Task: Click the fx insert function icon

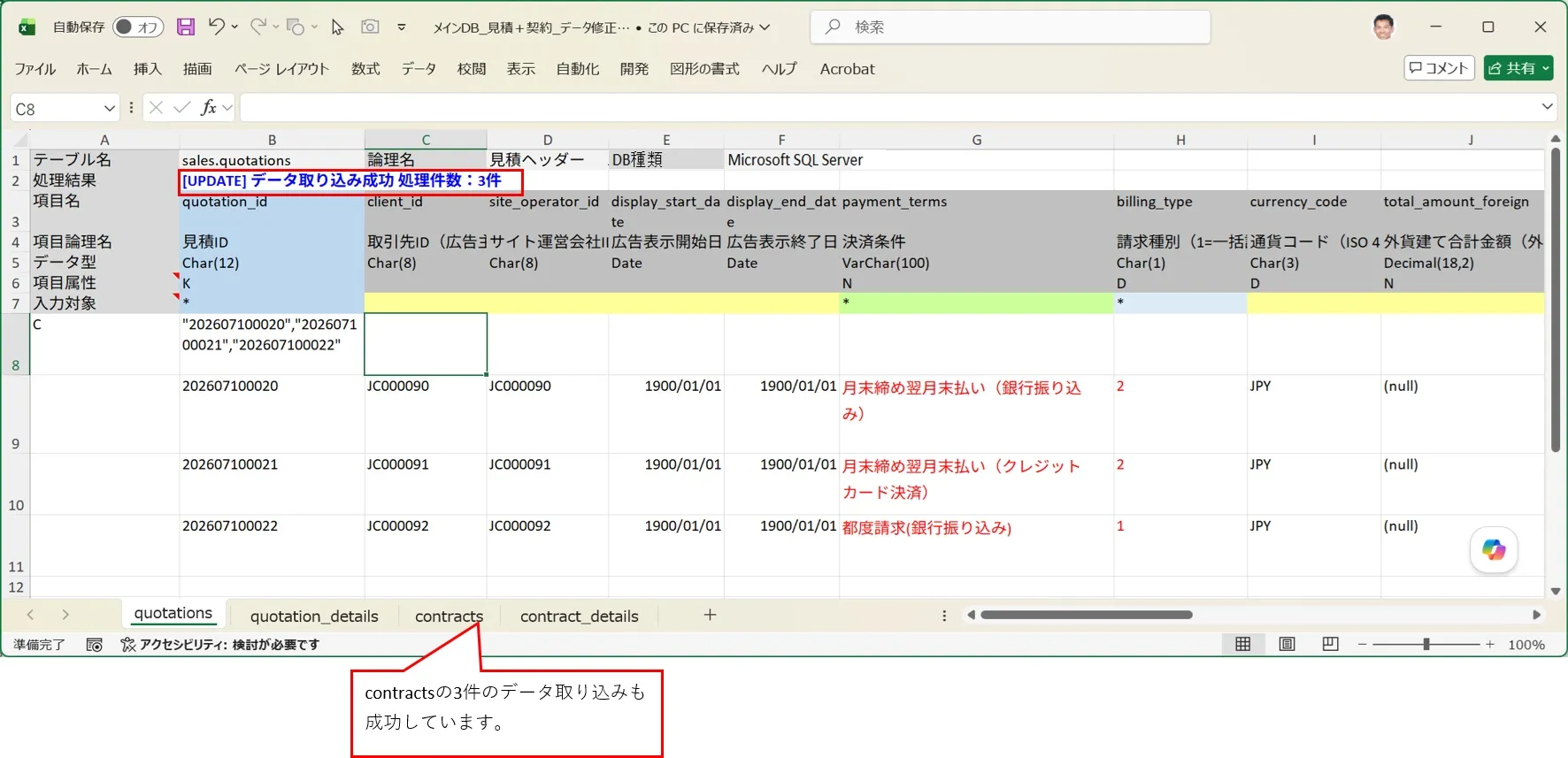Action: tap(208, 107)
